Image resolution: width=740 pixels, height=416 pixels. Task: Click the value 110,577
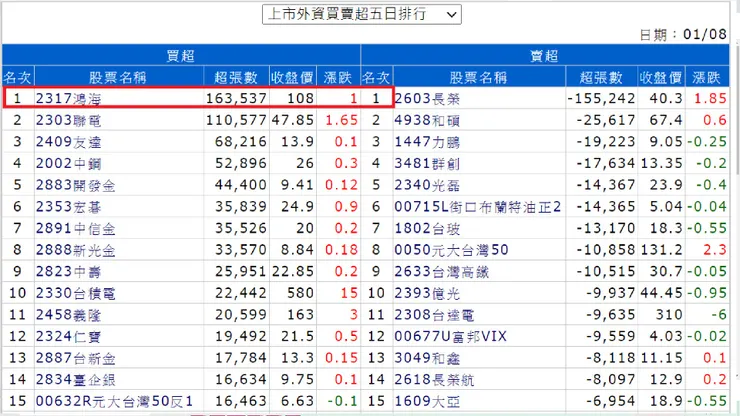[236, 120]
